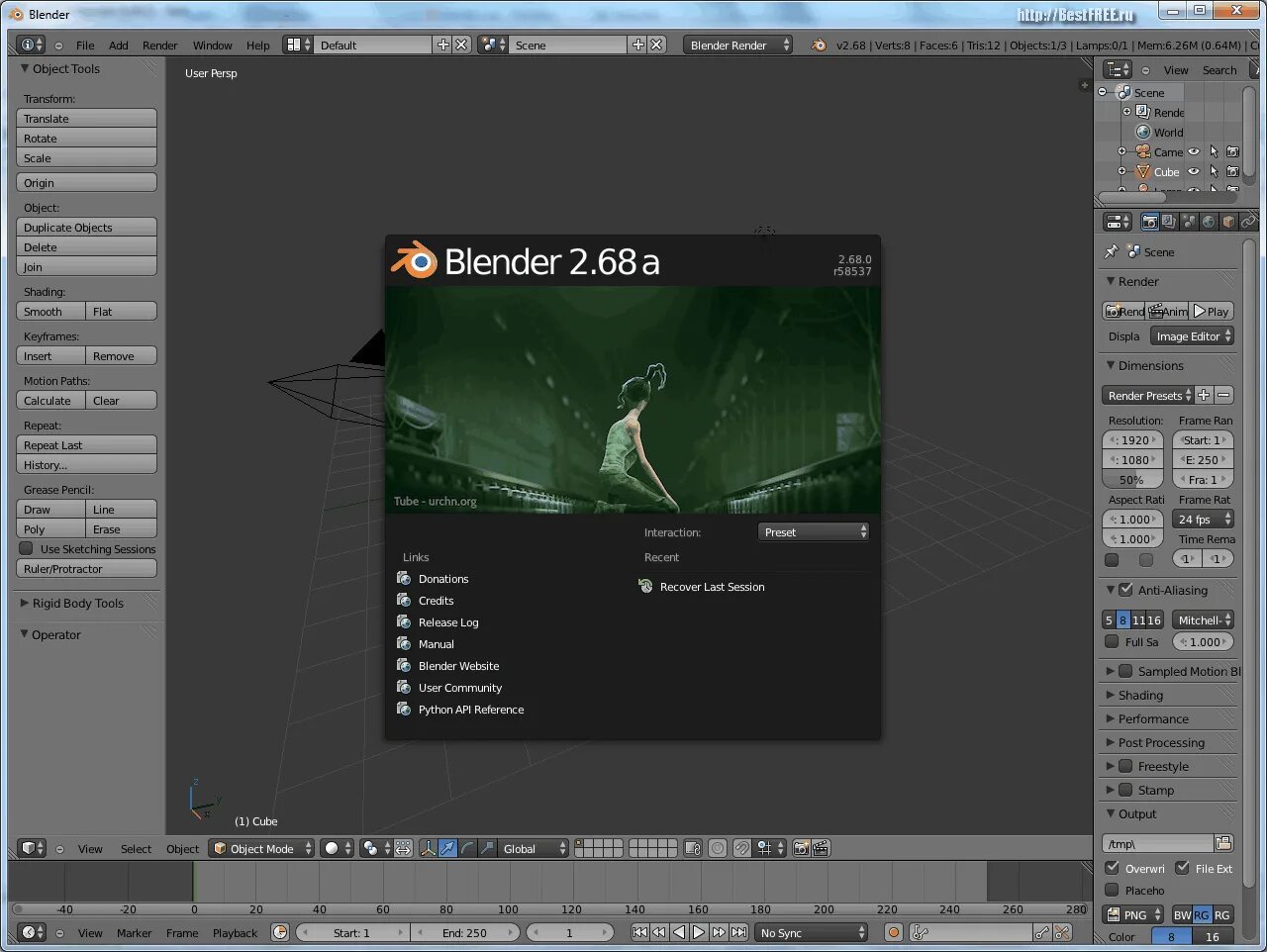
Task: Toggle the Anti-Aliasing checkbox
Action: [x=1125, y=590]
